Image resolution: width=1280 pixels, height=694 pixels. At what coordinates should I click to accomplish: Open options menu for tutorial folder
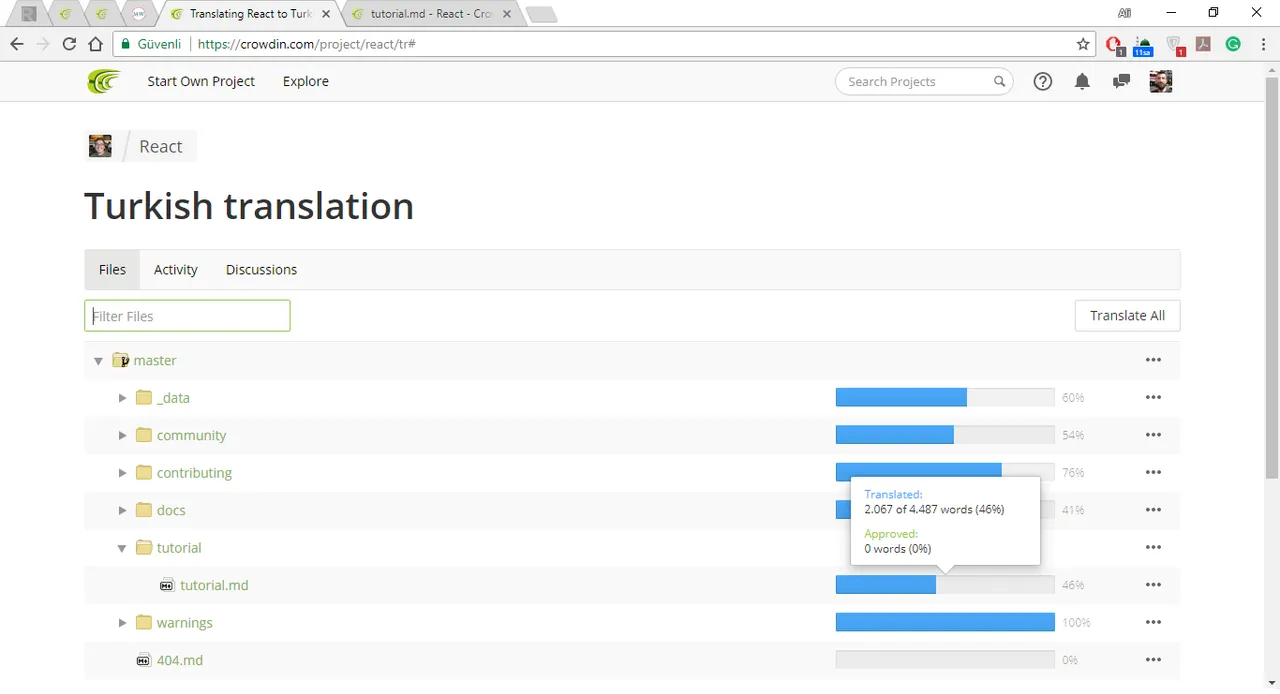pyautogui.click(x=1153, y=548)
